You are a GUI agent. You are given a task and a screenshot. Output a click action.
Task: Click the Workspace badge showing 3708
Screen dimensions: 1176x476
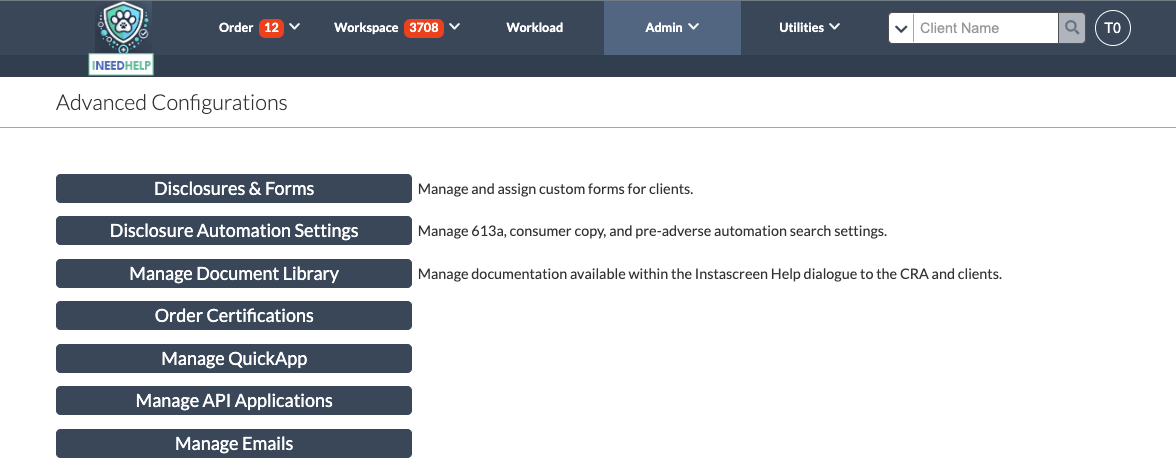[424, 28]
